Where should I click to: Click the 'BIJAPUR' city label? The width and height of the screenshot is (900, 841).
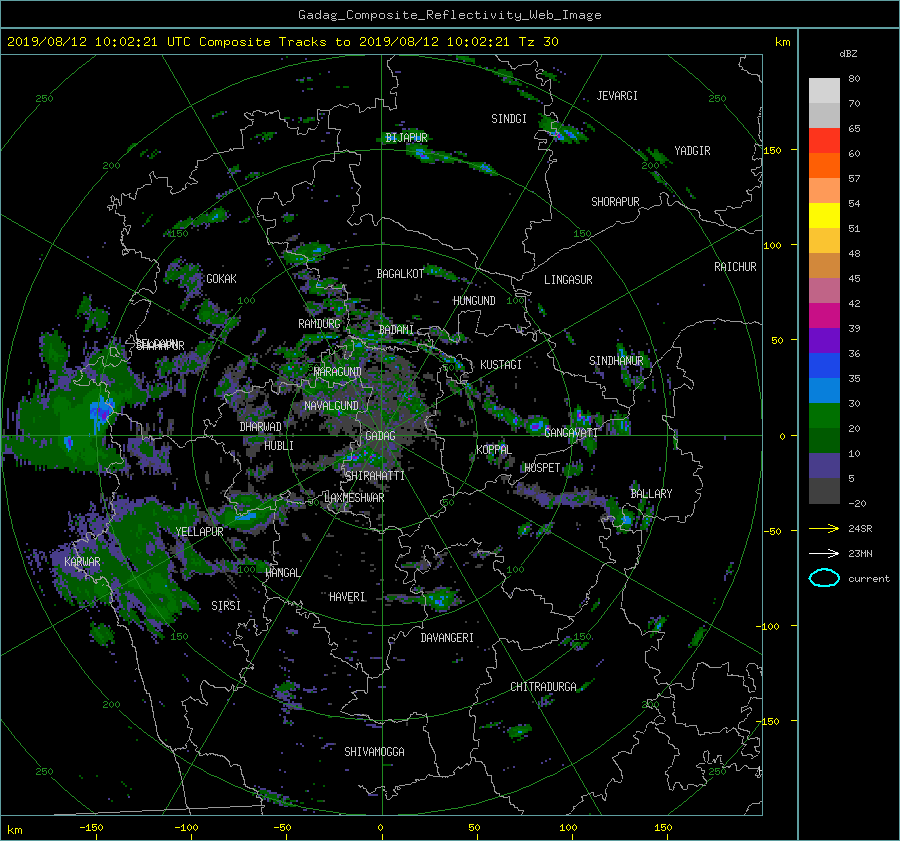click(x=406, y=138)
